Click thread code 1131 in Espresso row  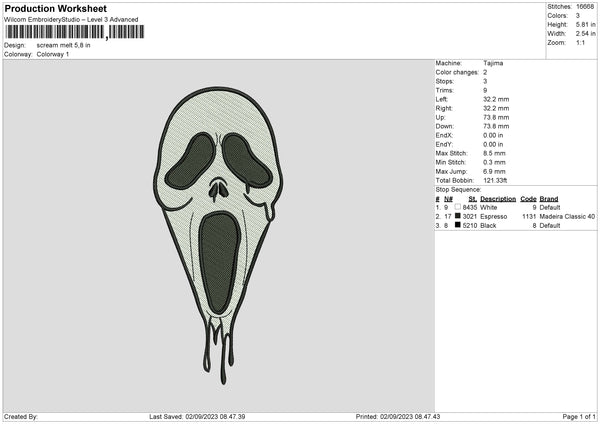(x=529, y=217)
